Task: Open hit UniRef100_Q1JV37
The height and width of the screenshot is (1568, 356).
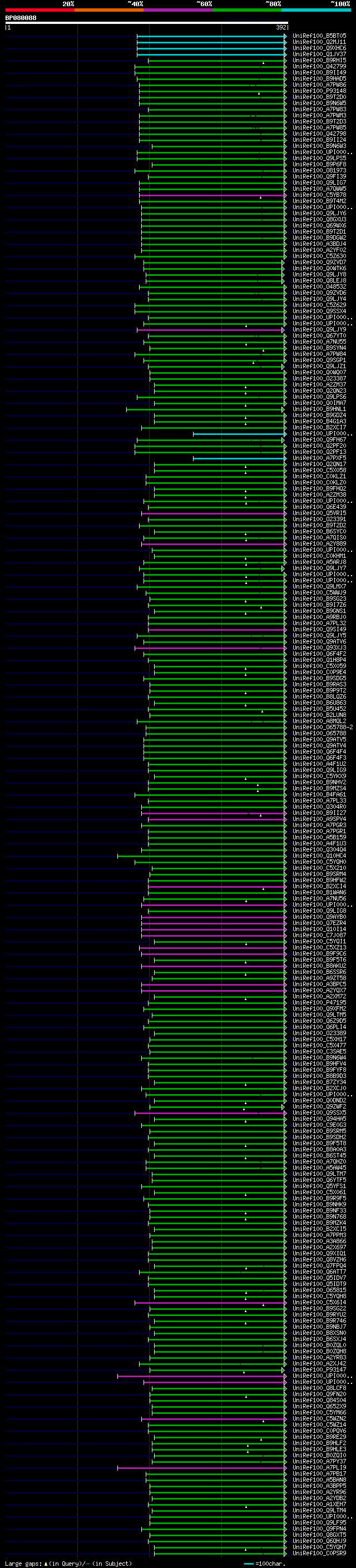Action: 319,54
